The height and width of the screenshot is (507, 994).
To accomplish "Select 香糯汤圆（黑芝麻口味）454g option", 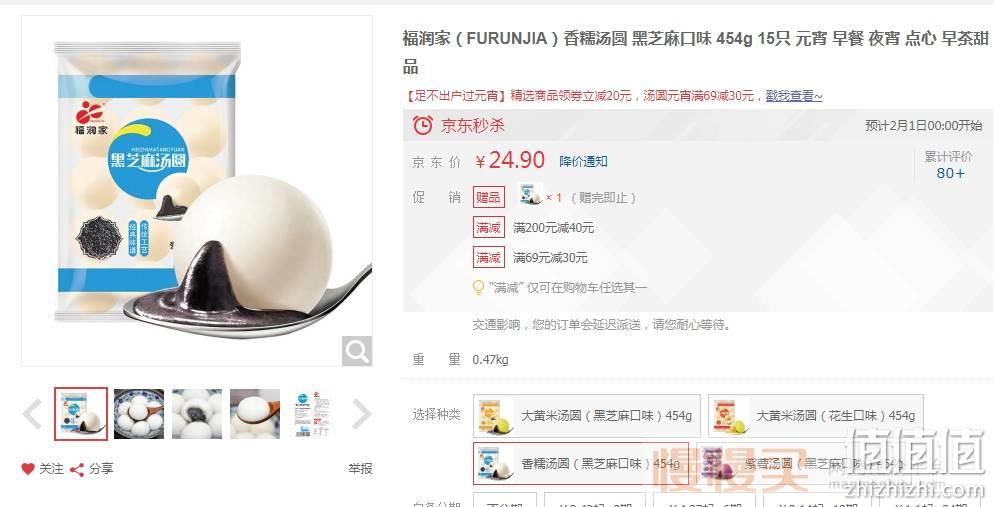I will [x=581, y=463].
